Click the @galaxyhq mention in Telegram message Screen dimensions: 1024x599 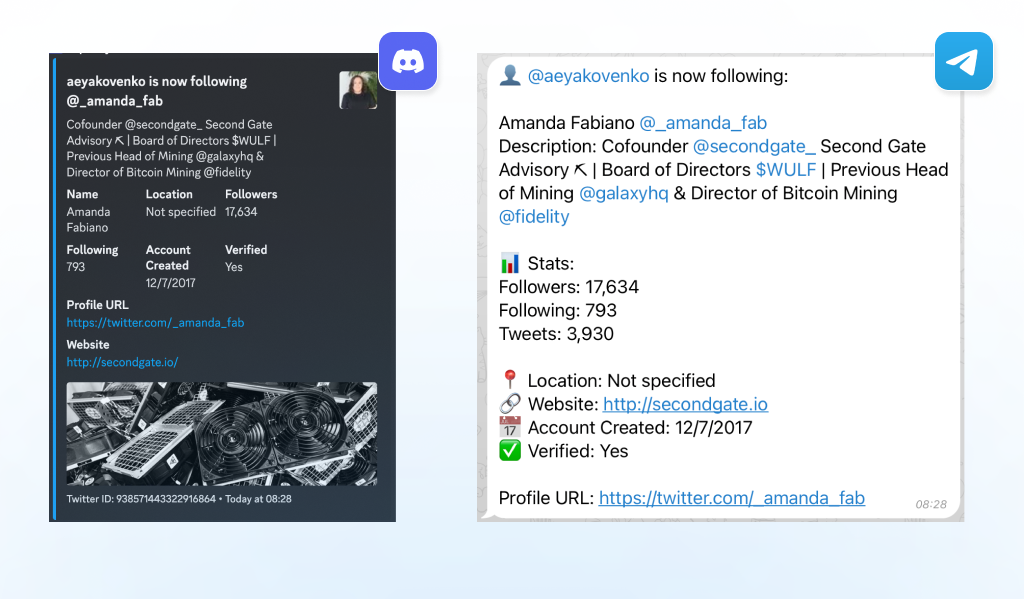coord(624,193)
